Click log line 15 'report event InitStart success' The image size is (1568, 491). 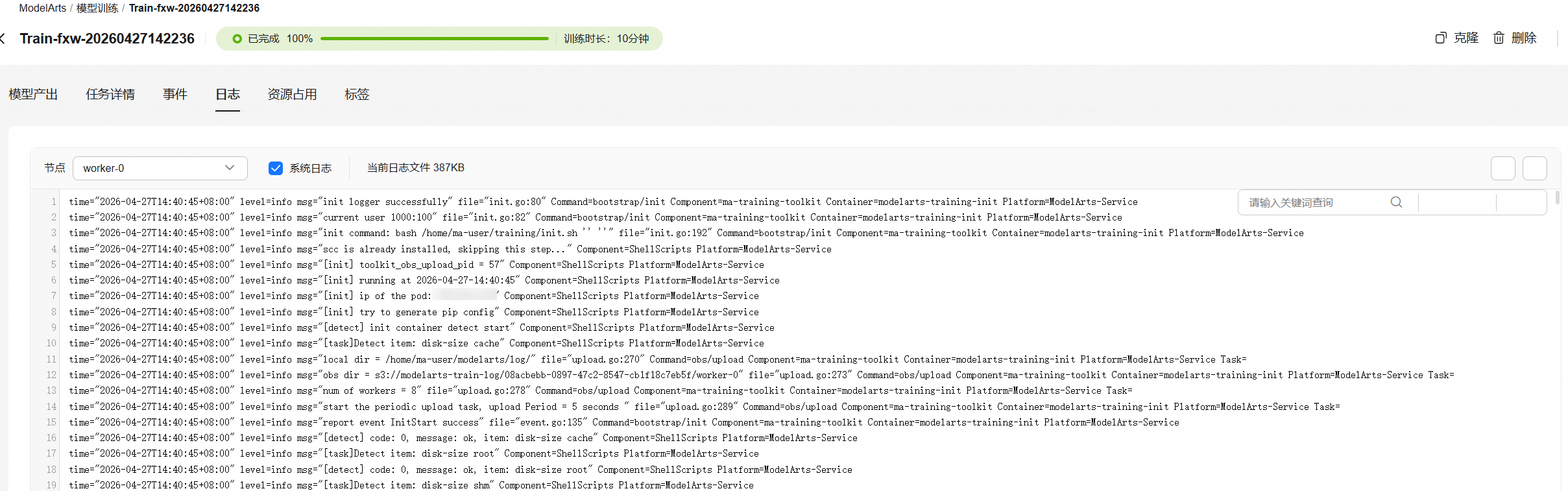click(624, 422)
